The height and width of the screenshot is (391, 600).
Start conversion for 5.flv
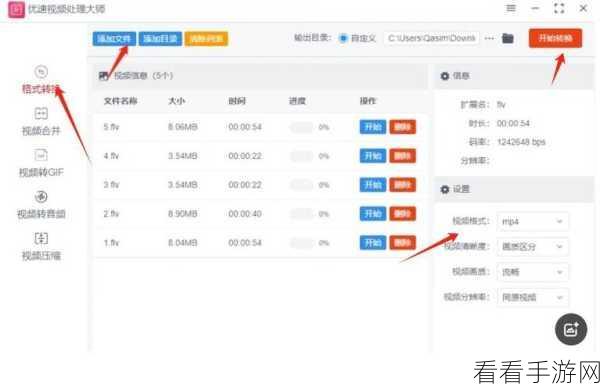click(373, 127)
